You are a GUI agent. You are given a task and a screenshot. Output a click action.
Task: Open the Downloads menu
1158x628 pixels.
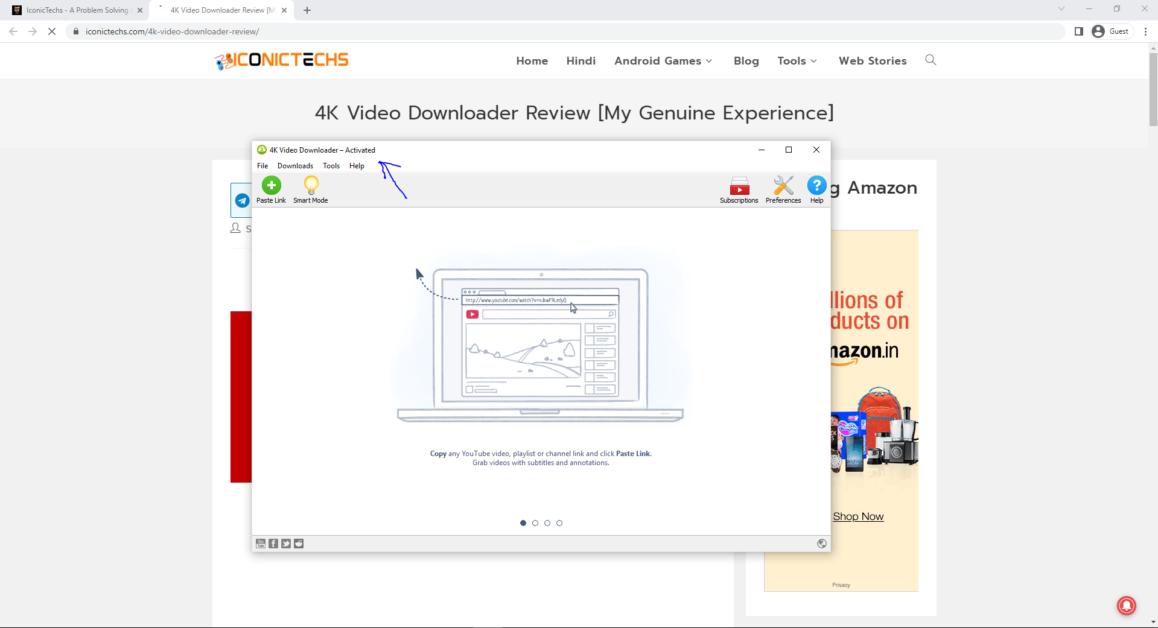click(x=295, y=165)
